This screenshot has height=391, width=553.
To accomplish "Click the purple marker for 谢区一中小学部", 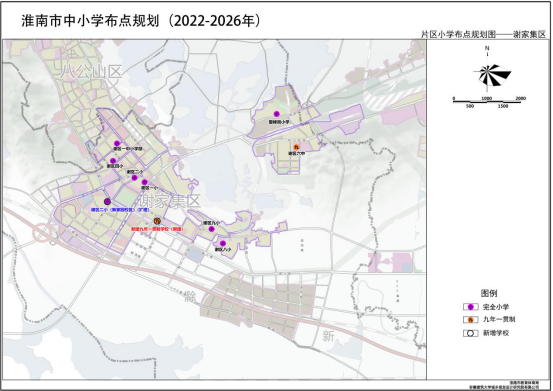I will (117, 143).
